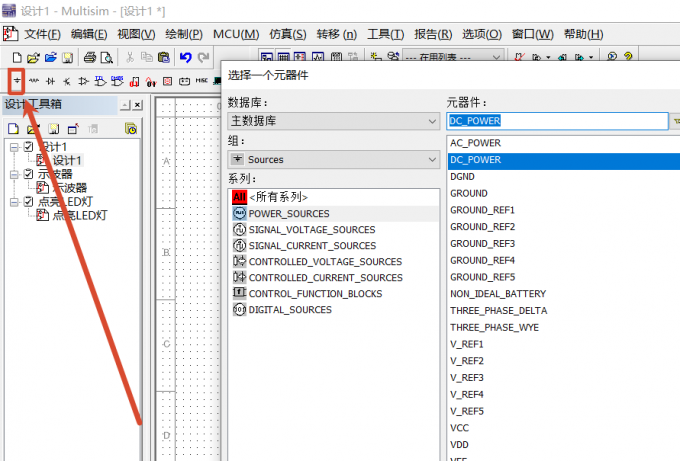Click the Open file folder icon

tap(33, 57)
